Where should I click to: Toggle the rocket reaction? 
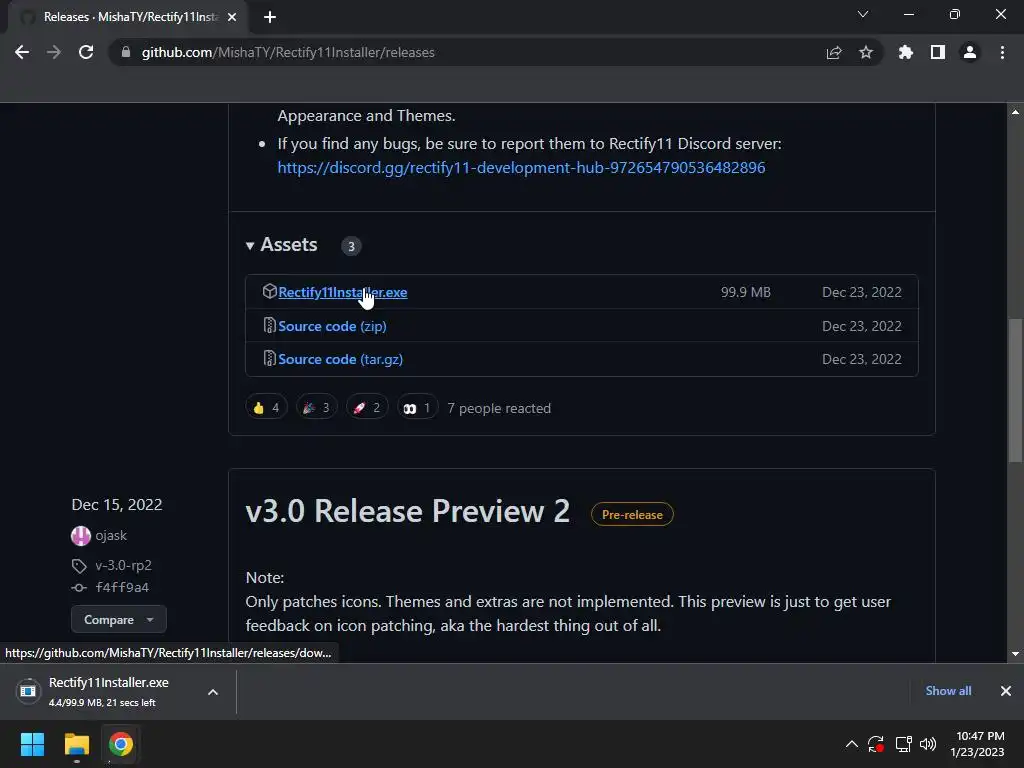pos(367,408)
